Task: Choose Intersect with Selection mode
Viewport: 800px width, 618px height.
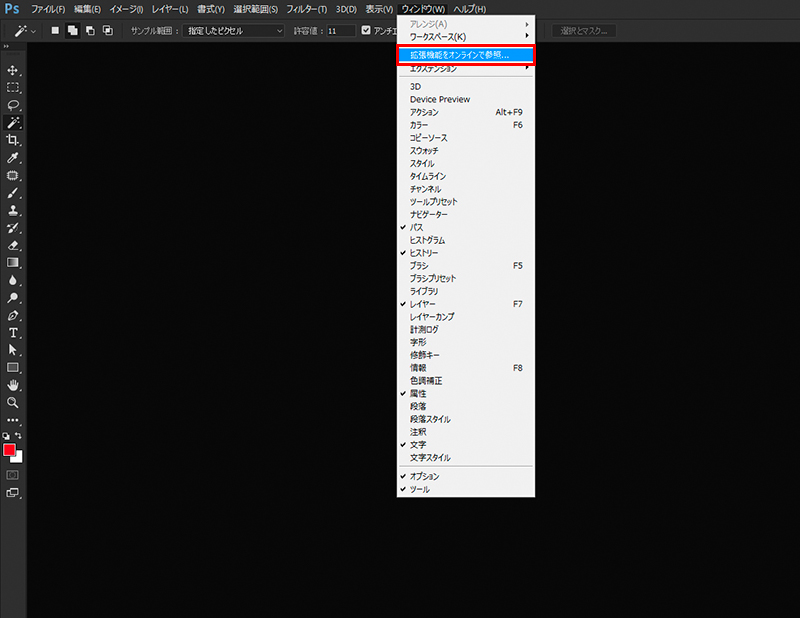Action: click(x=108, y=31)
